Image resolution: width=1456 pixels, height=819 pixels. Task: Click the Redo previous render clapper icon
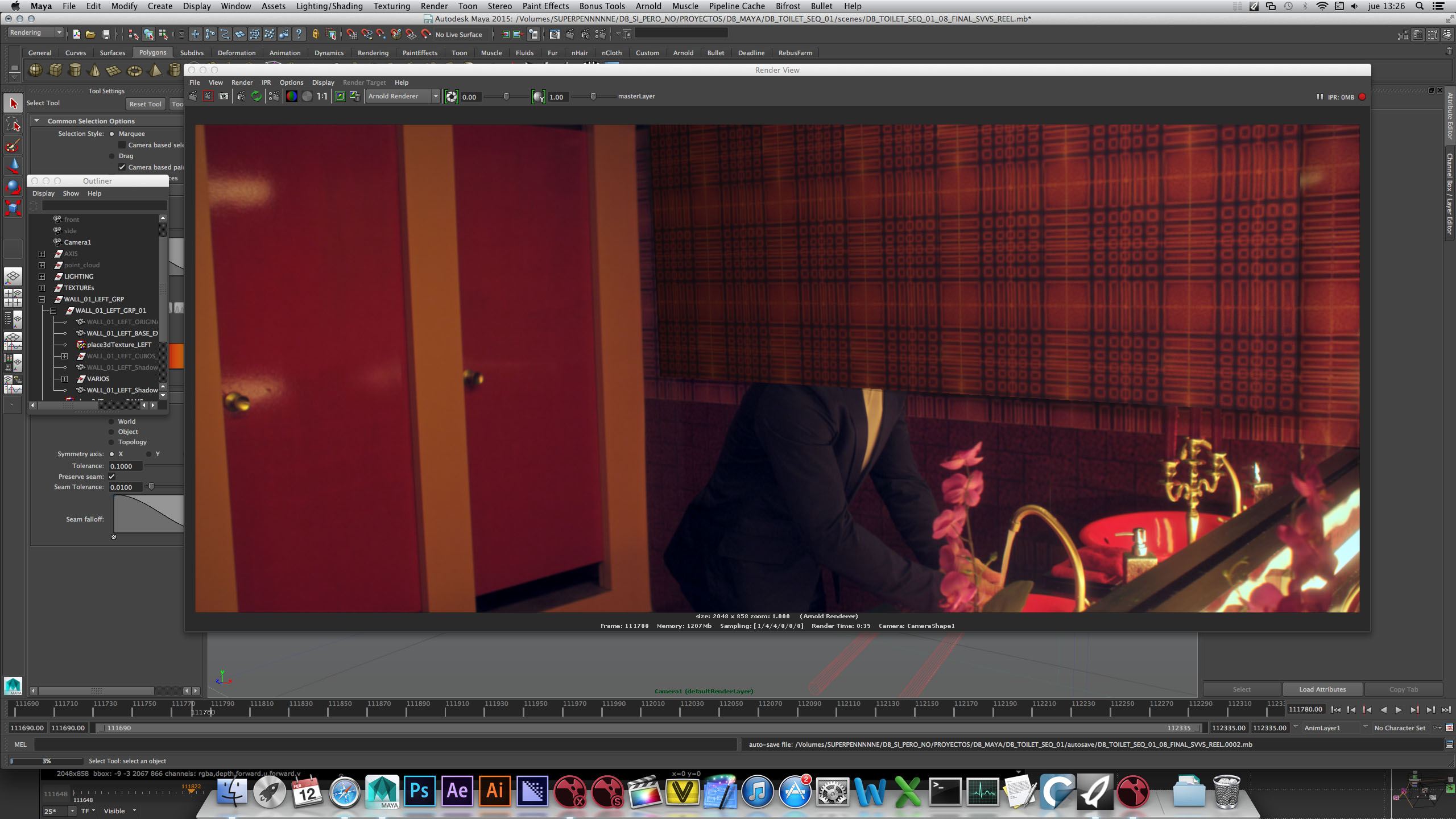193,96
